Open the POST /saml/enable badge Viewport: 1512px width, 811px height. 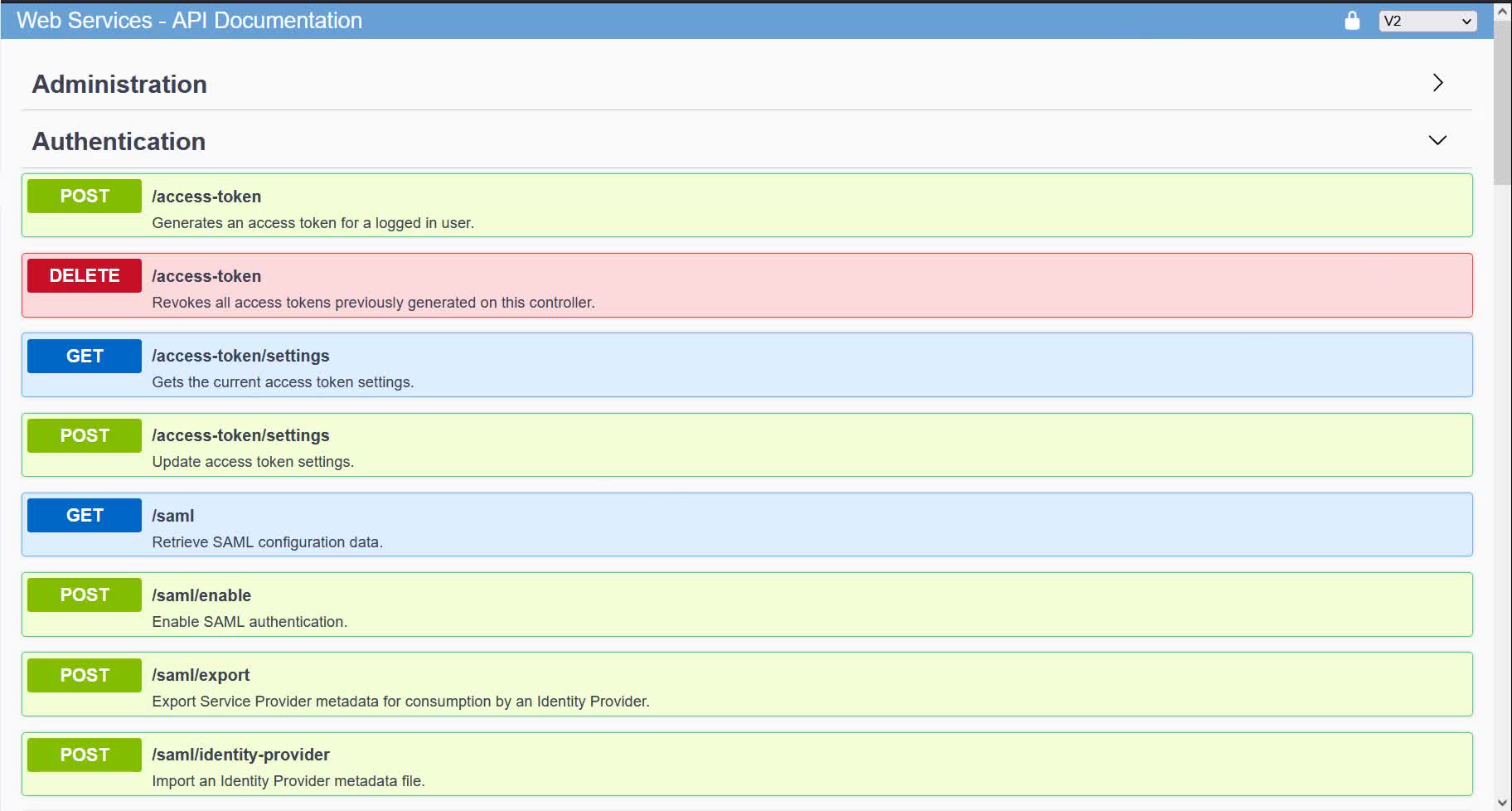tap(85, 595)
